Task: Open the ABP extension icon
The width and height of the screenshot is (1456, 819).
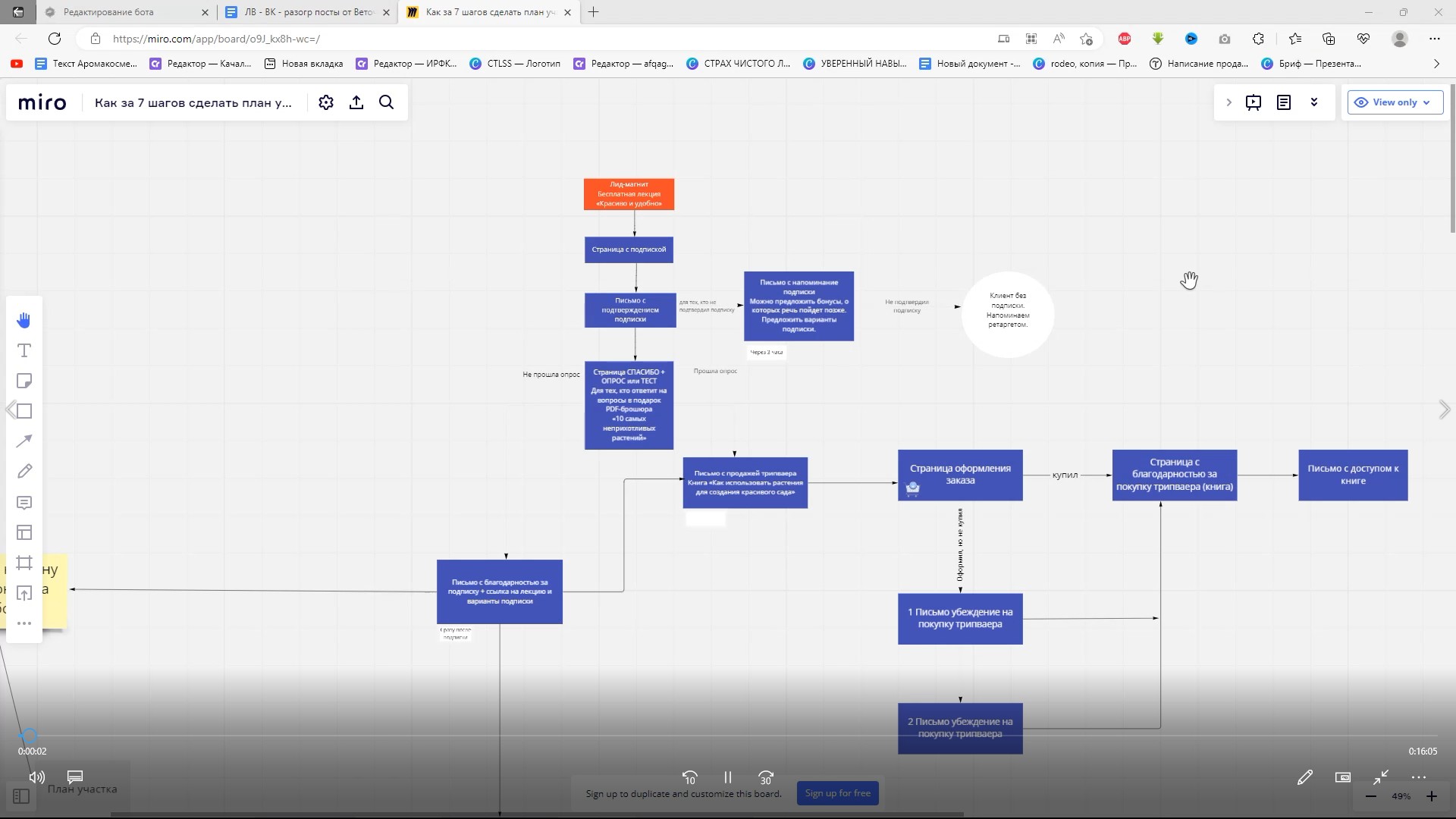Action: coord(1125,39)
